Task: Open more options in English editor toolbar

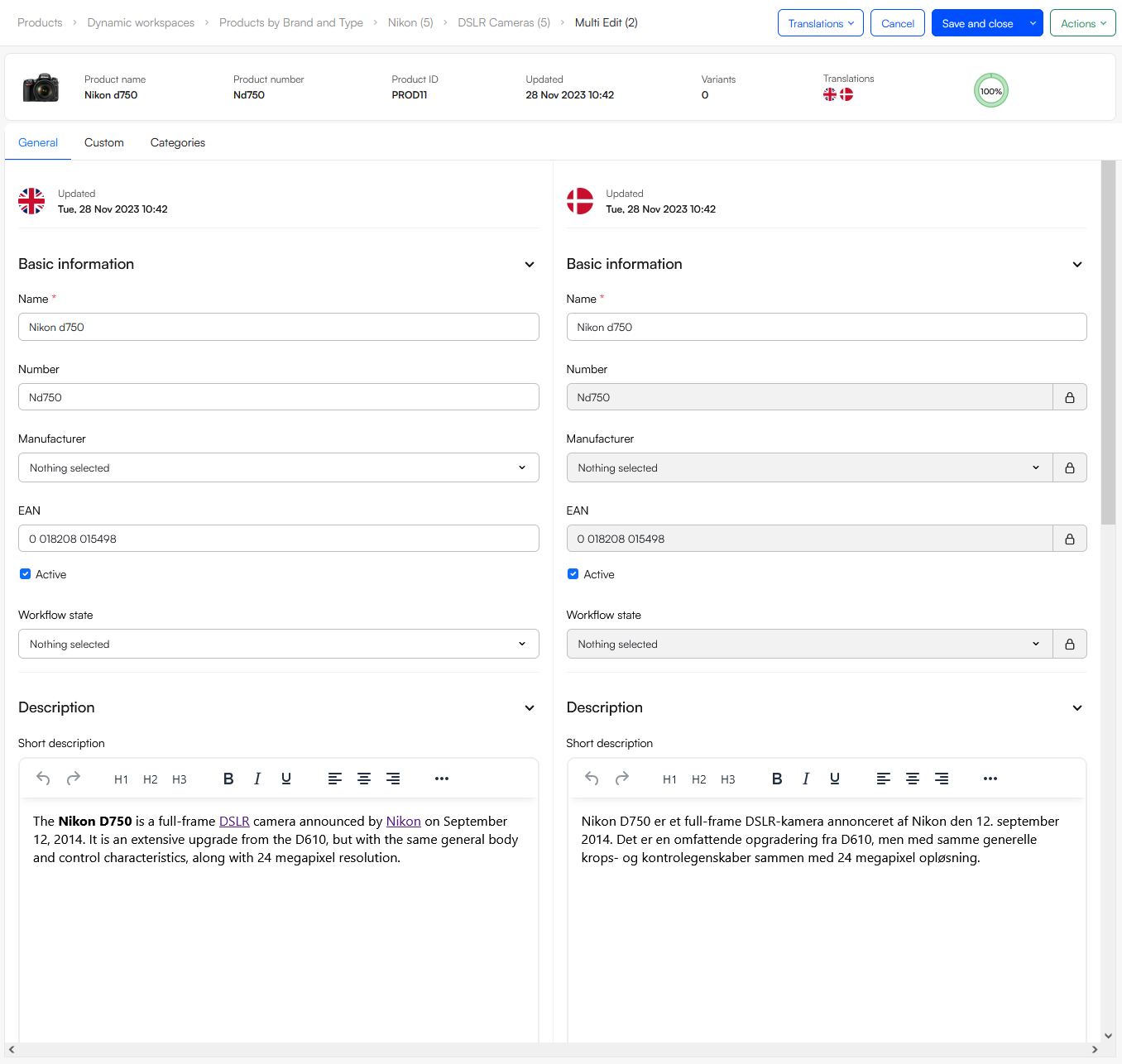Action: tap(442, 779)
